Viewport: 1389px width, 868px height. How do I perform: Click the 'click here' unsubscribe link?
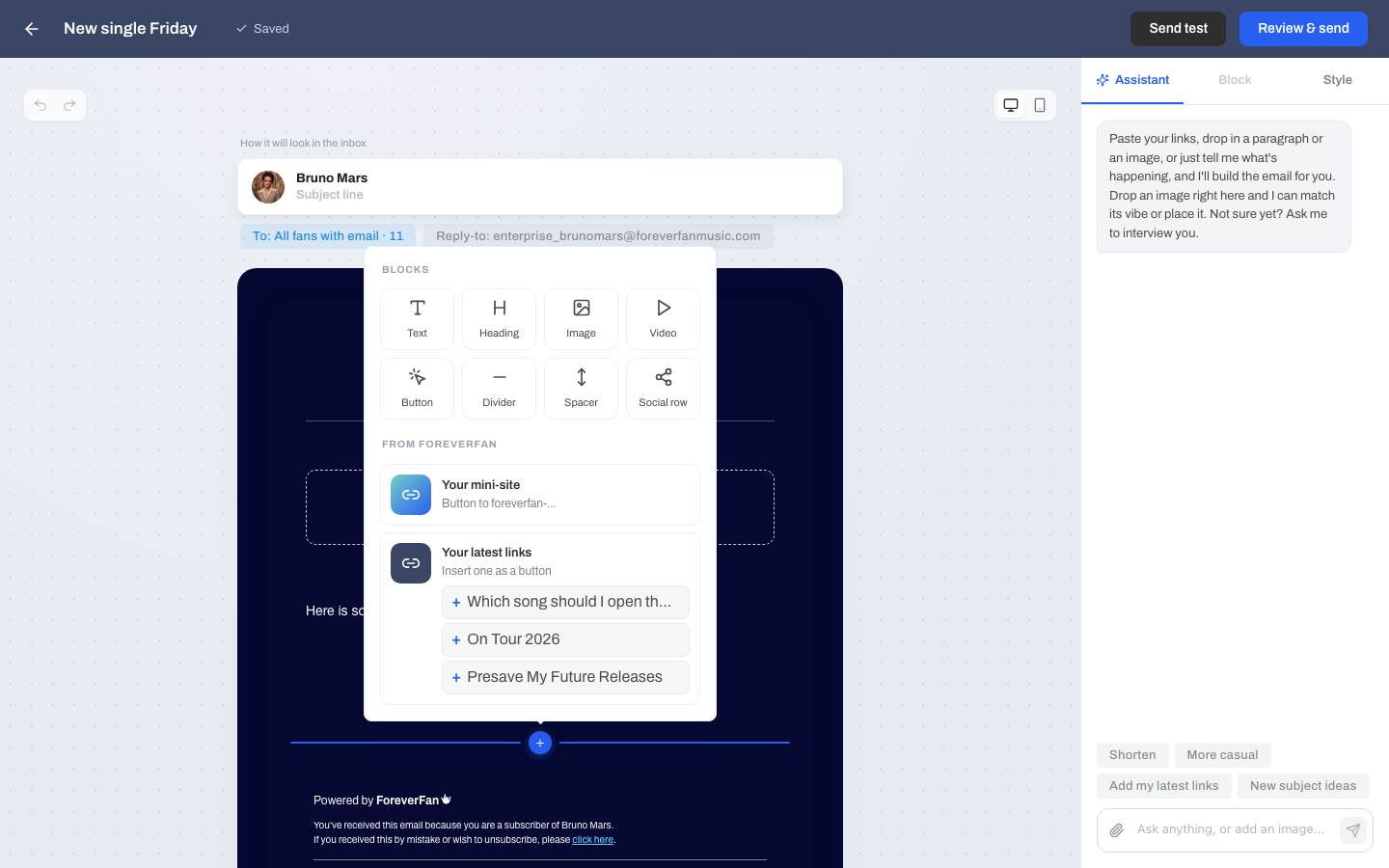pos(593,840)
